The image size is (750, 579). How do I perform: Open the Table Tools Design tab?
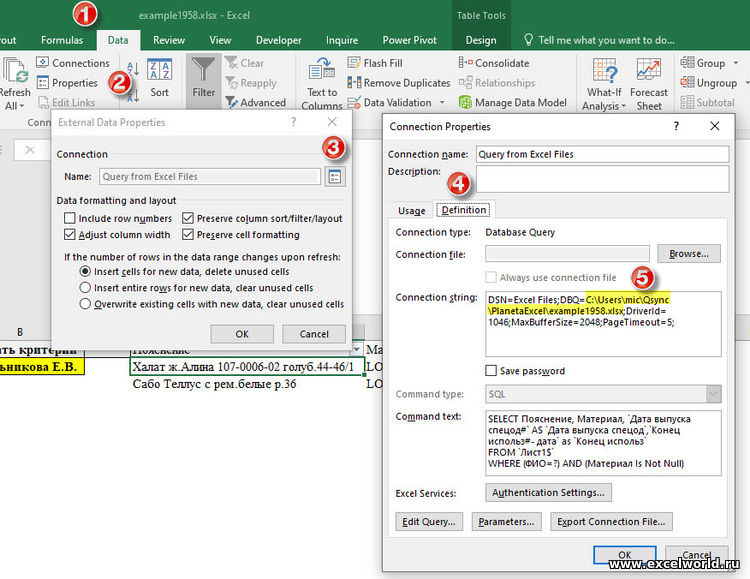click(481, 40)
